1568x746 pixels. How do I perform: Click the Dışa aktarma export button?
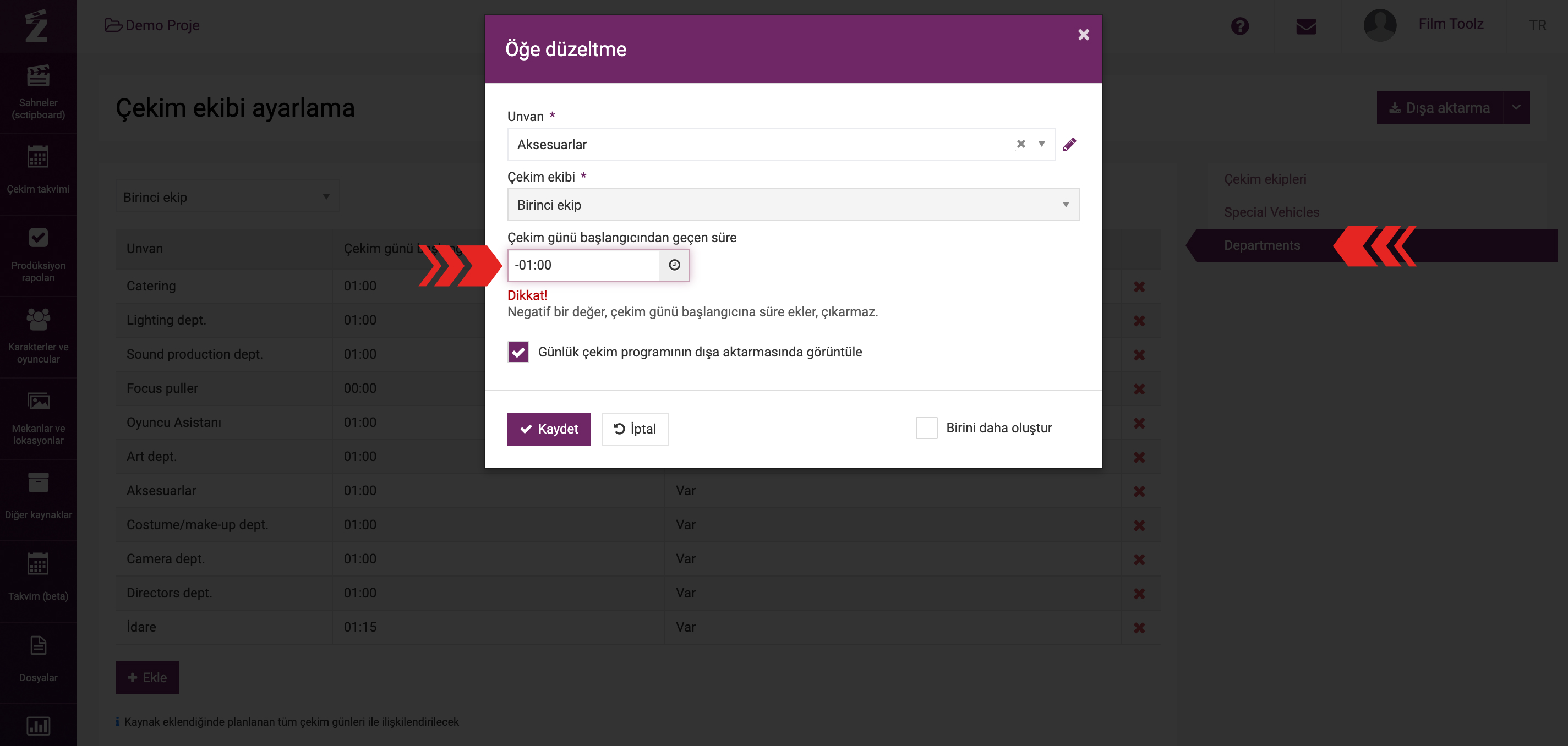coord(1440,108)
